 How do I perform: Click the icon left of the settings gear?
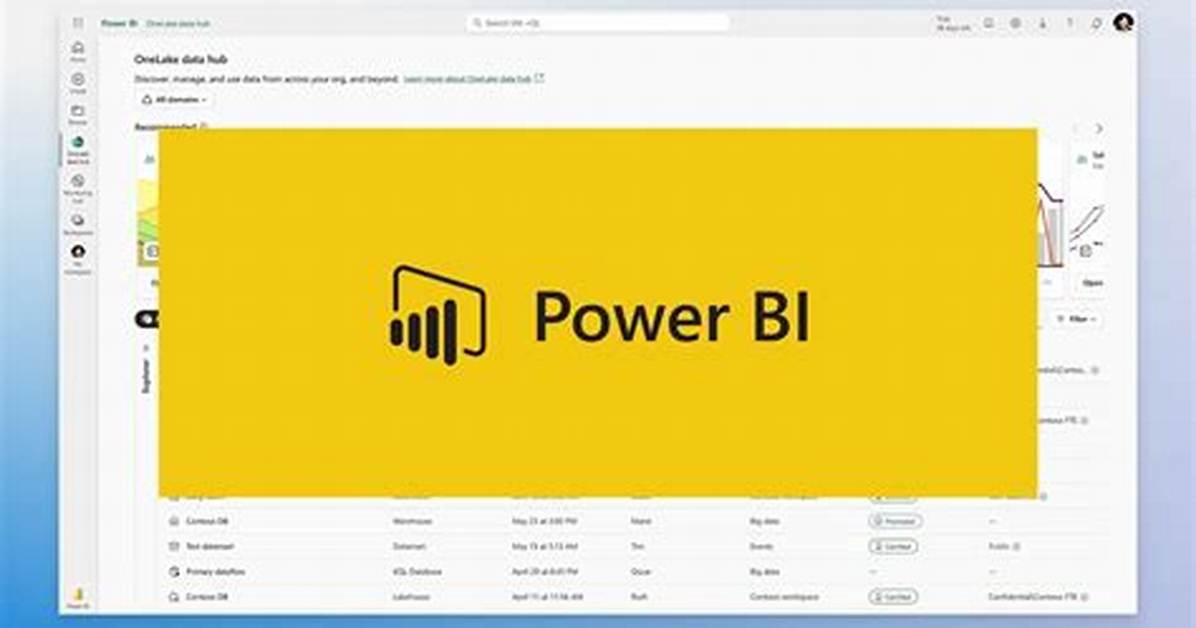click(x=989, y=24)
